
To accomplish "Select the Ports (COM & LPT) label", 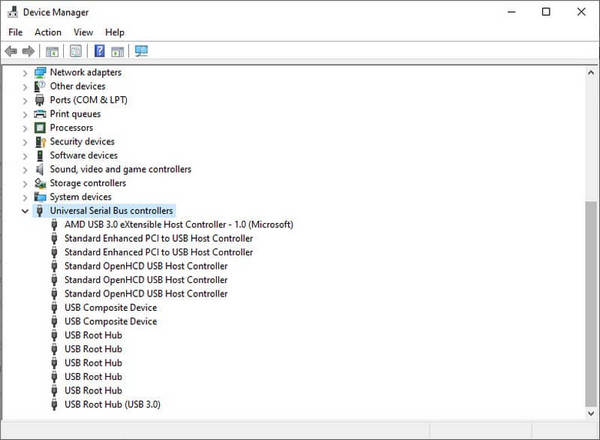I will pos(88,100).
